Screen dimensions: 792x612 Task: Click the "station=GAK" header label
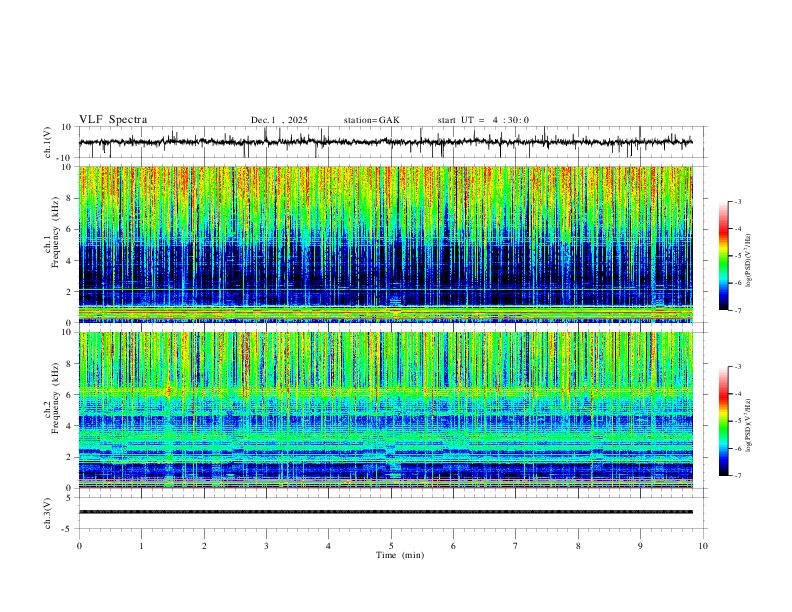point(371,120)
